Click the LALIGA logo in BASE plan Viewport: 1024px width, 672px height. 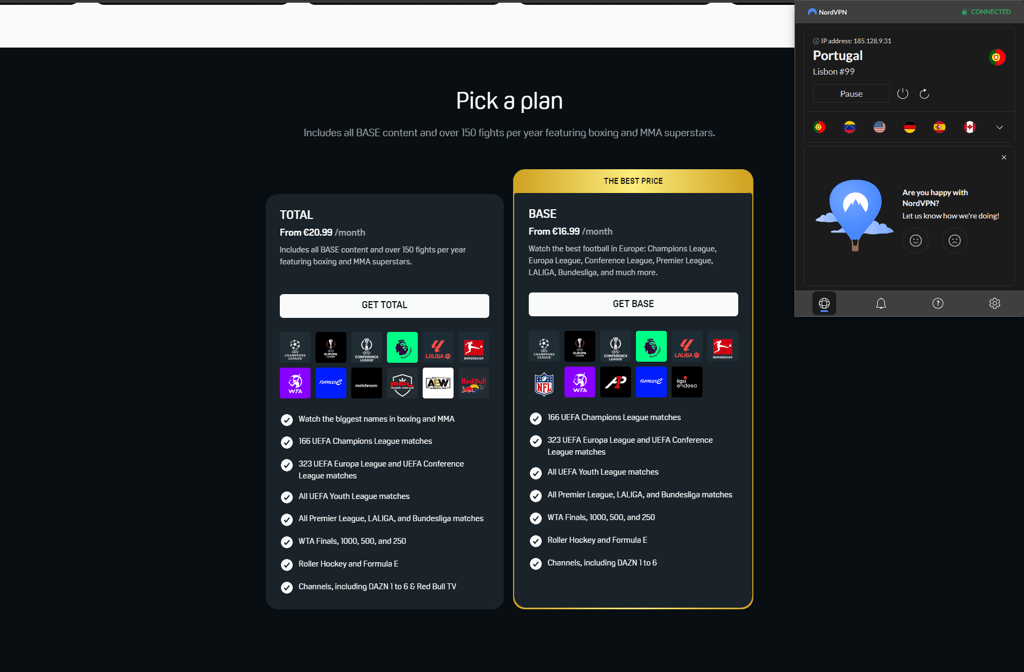point(687,346)
